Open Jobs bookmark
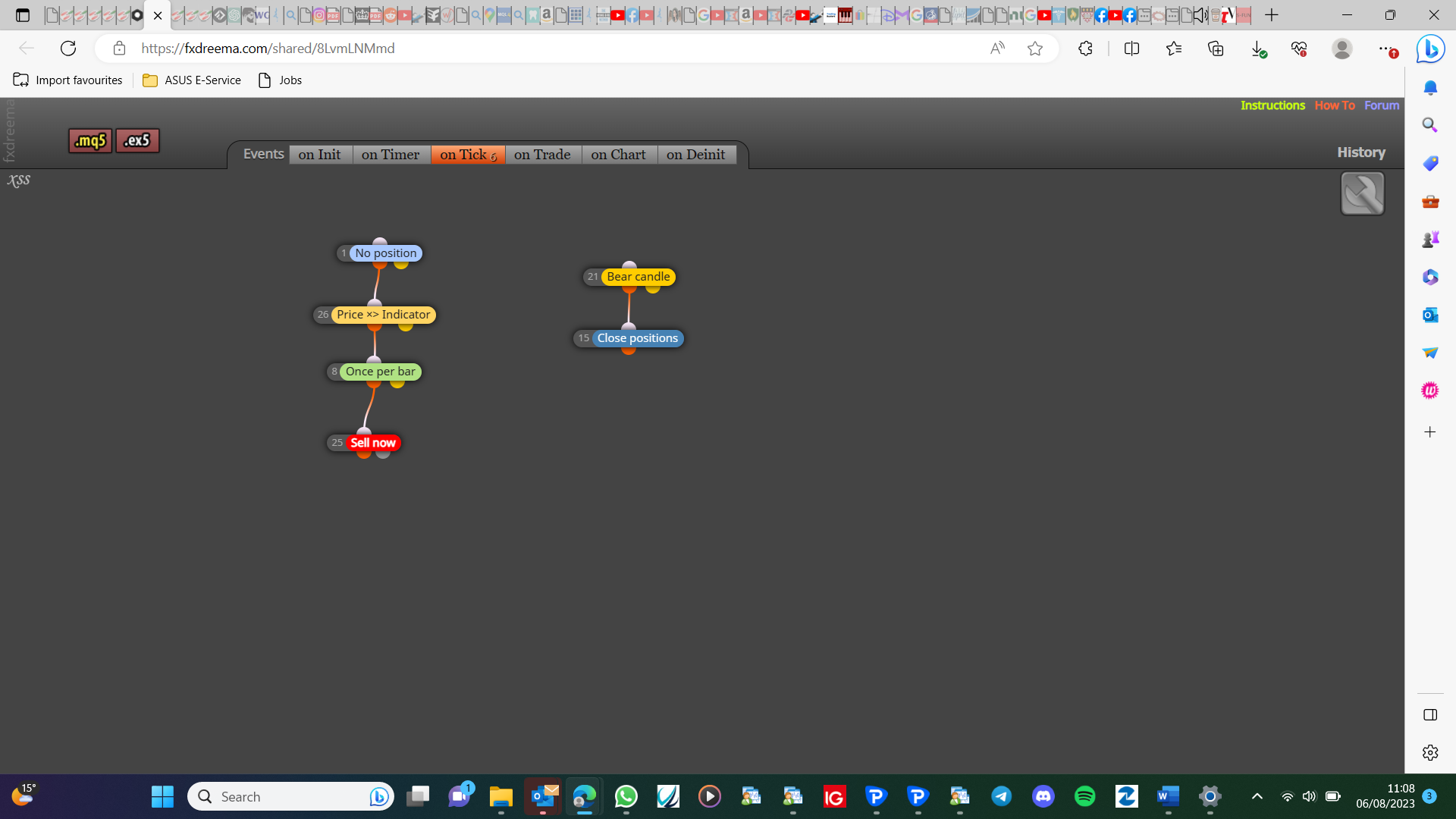This screenshot has width=1456, height=819. click(x=280, y=80)
